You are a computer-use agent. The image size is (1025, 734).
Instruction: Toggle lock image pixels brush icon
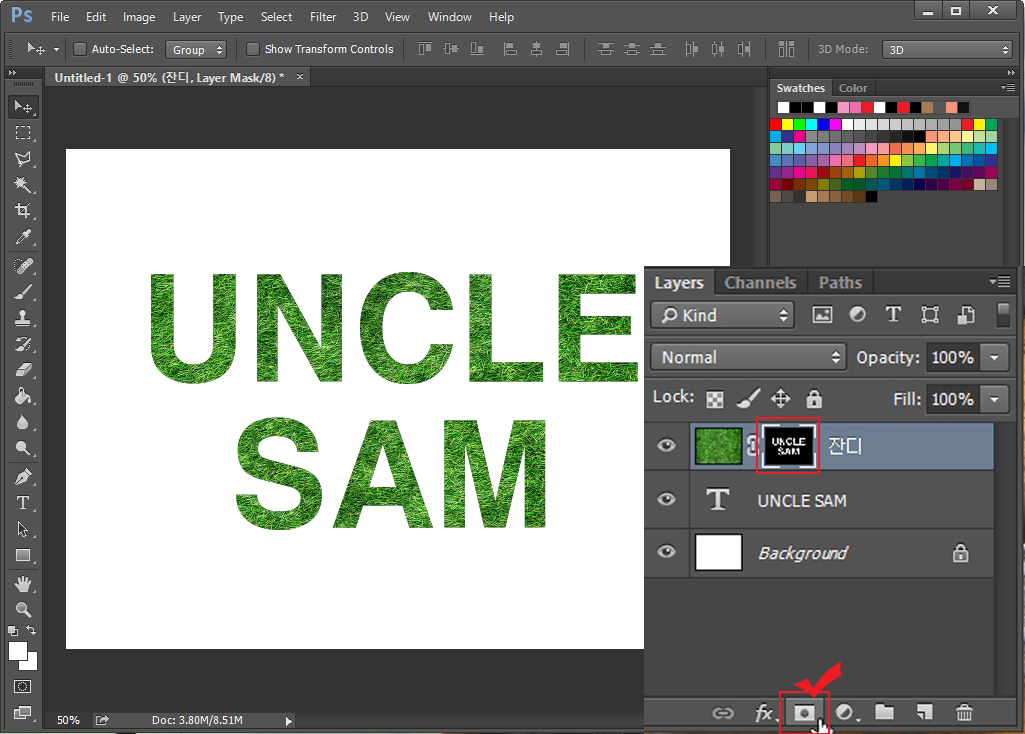click(x=748, y=399)
